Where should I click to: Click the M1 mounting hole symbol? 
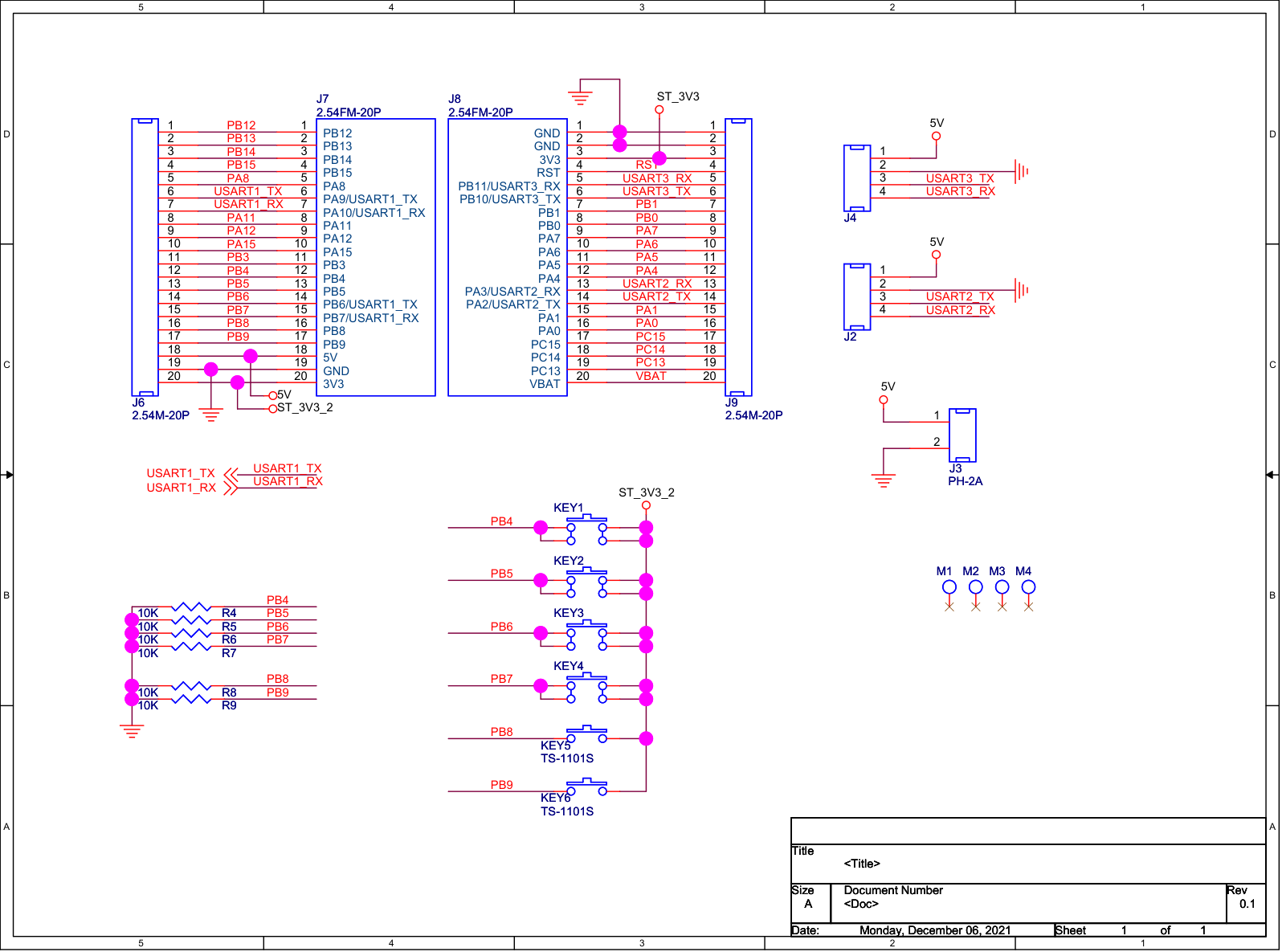pyautogui.click(x=949, y=588)
